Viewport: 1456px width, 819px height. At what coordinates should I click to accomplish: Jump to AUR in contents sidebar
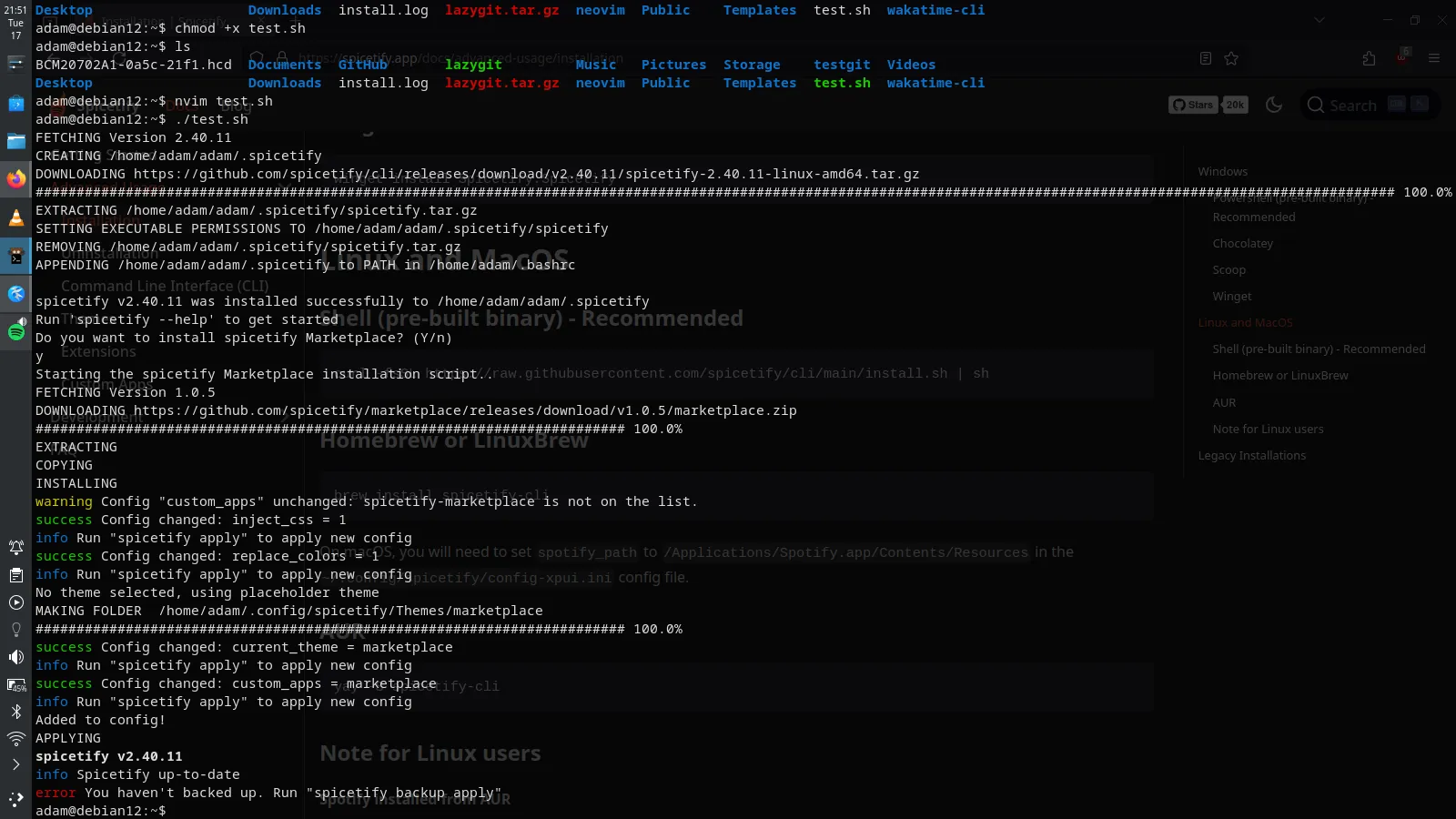point(1224,402)
